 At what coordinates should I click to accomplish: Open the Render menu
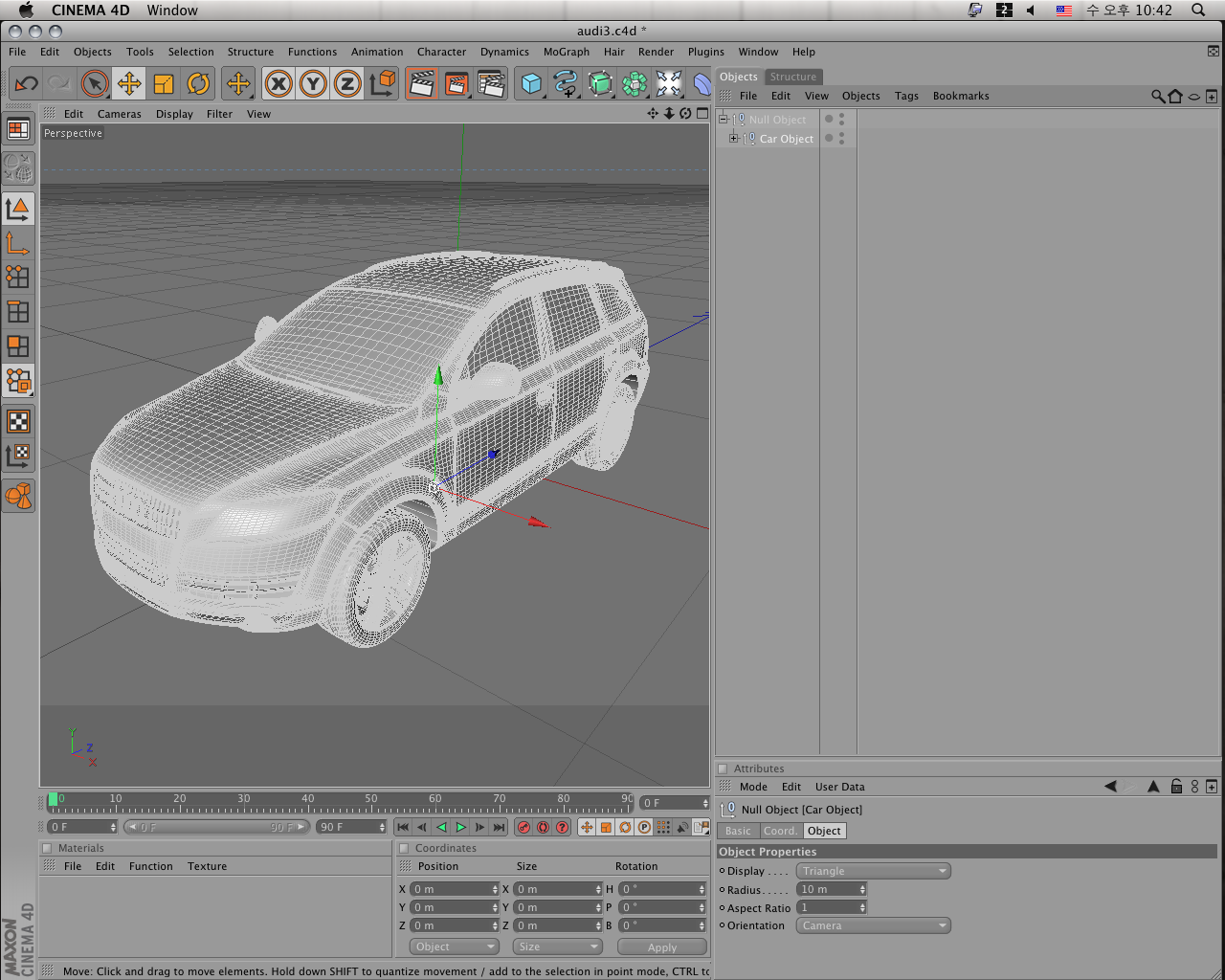(x=657, y=52)
